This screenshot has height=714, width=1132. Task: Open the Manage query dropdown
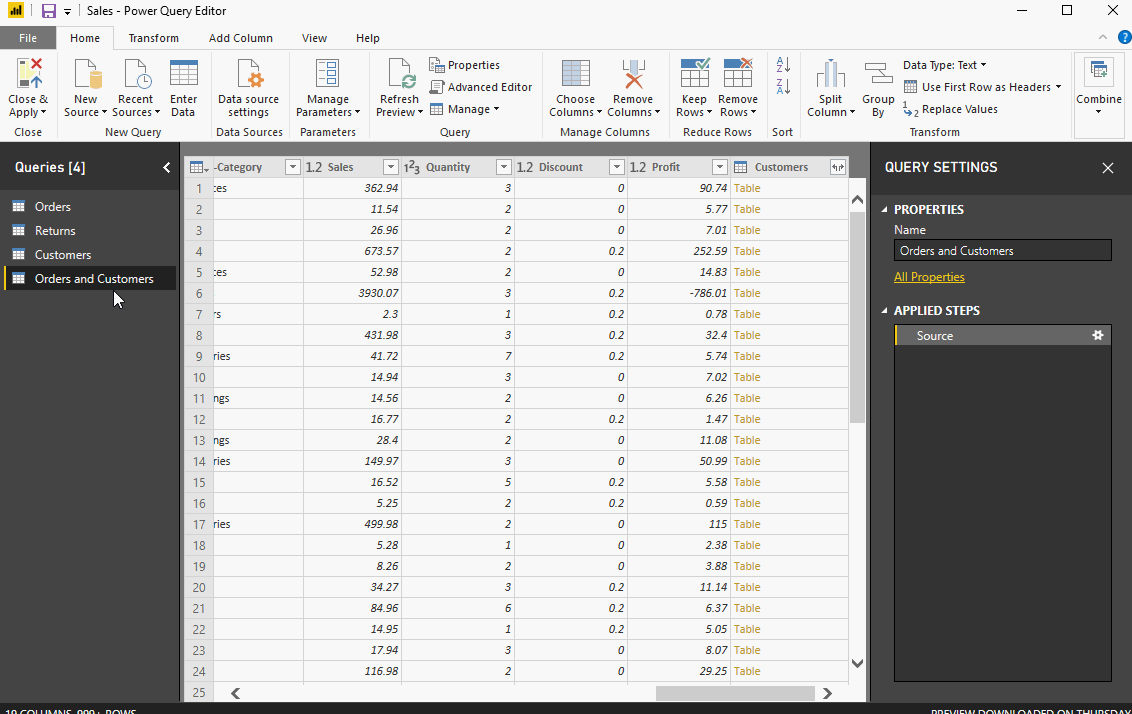464,110
